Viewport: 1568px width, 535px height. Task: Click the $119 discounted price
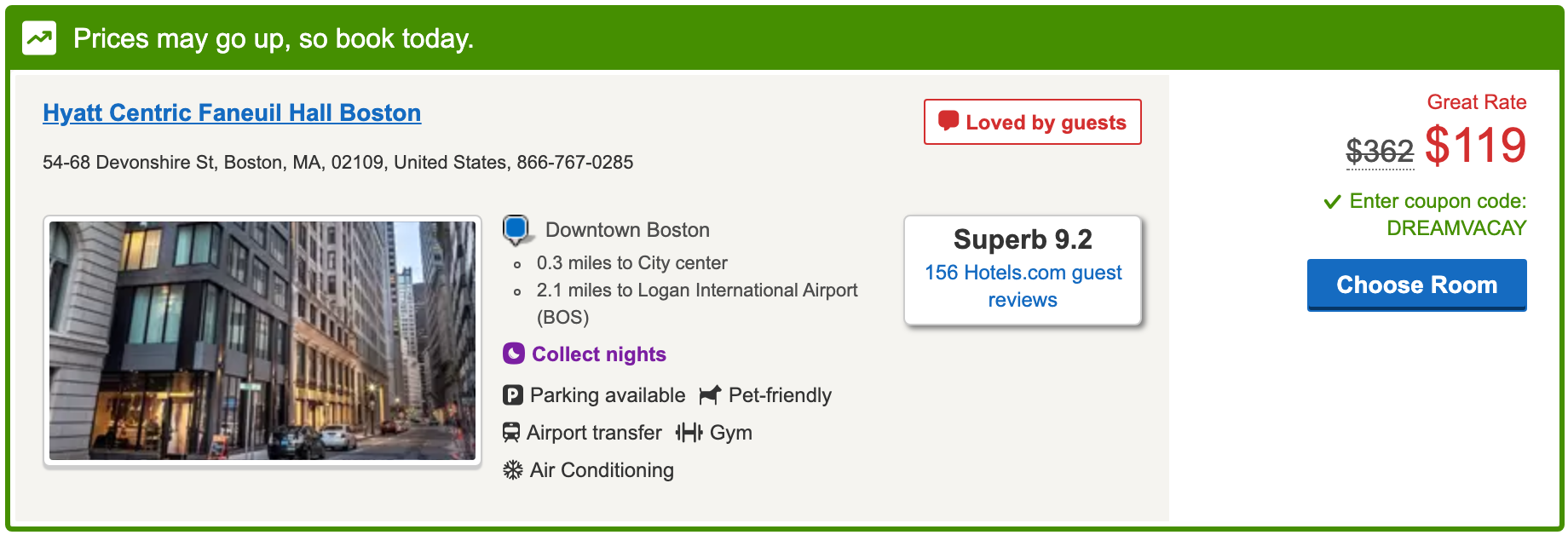click(x=1475, y=146)
